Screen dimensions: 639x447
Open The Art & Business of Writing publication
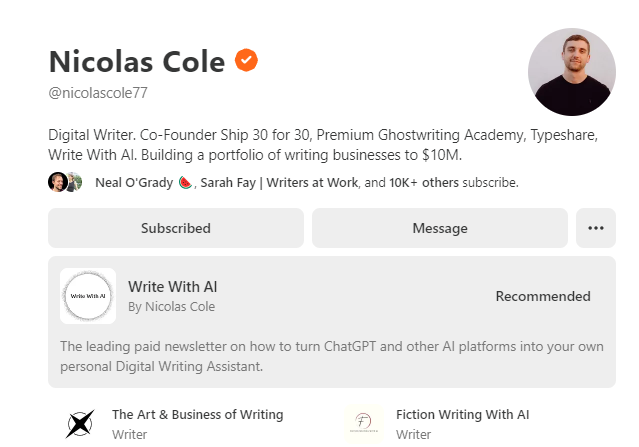(198, 414)
